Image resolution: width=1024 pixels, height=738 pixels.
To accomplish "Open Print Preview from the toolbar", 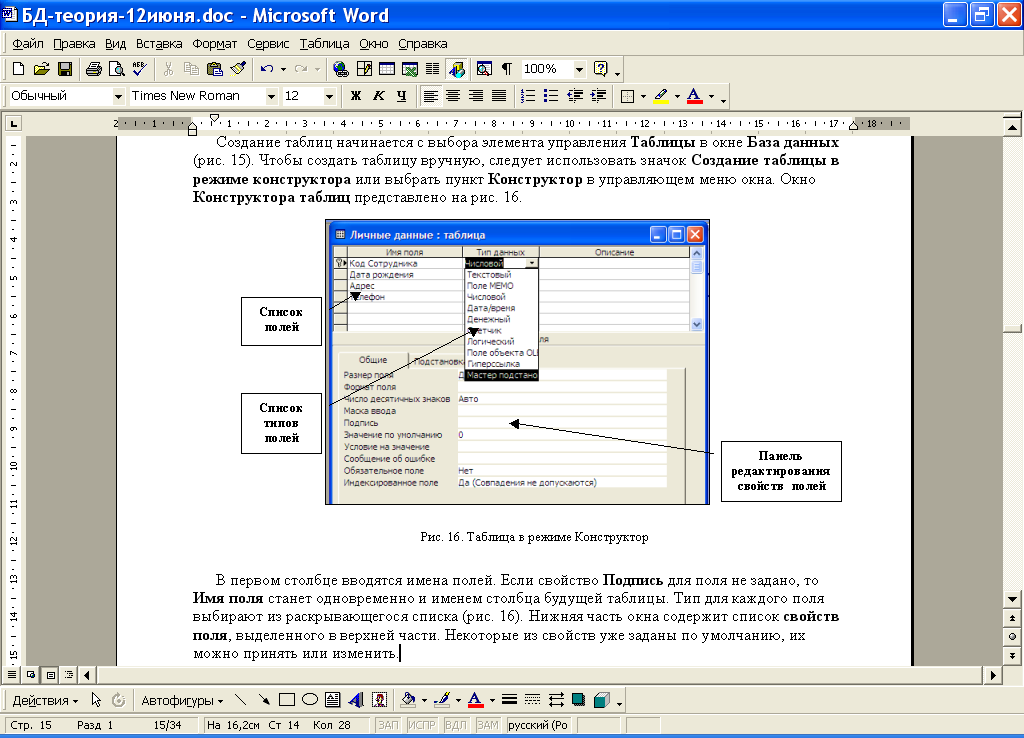I will tap(116, 69).
